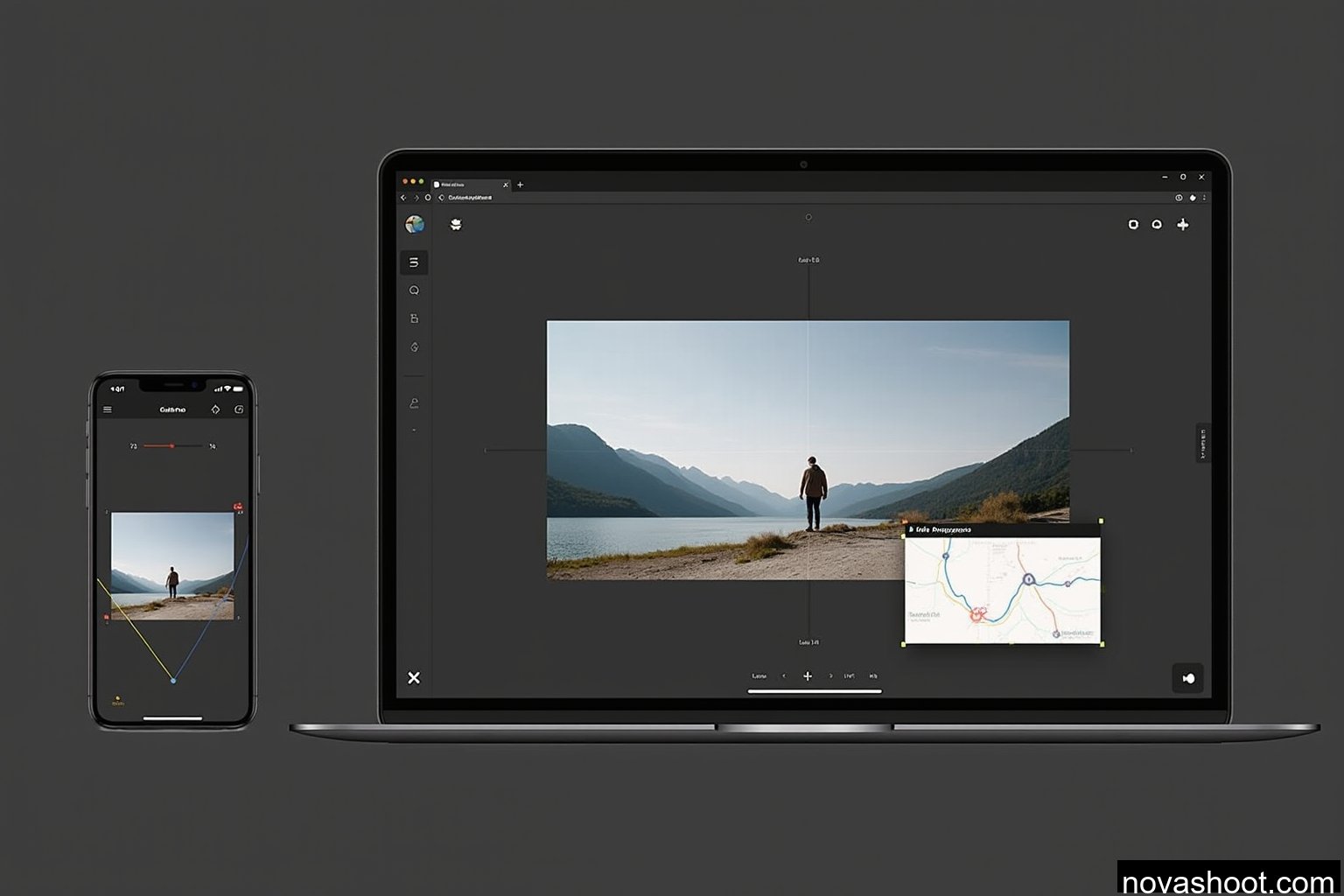Viewport: 1344px width, 896px height.
Task: Tap the diamond adjustment icon on the phone
Action: (x=216, y=409)
